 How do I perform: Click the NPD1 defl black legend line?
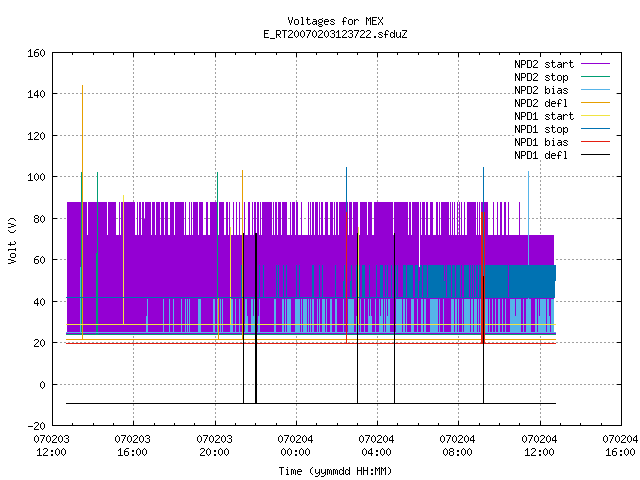coord(595,155)
